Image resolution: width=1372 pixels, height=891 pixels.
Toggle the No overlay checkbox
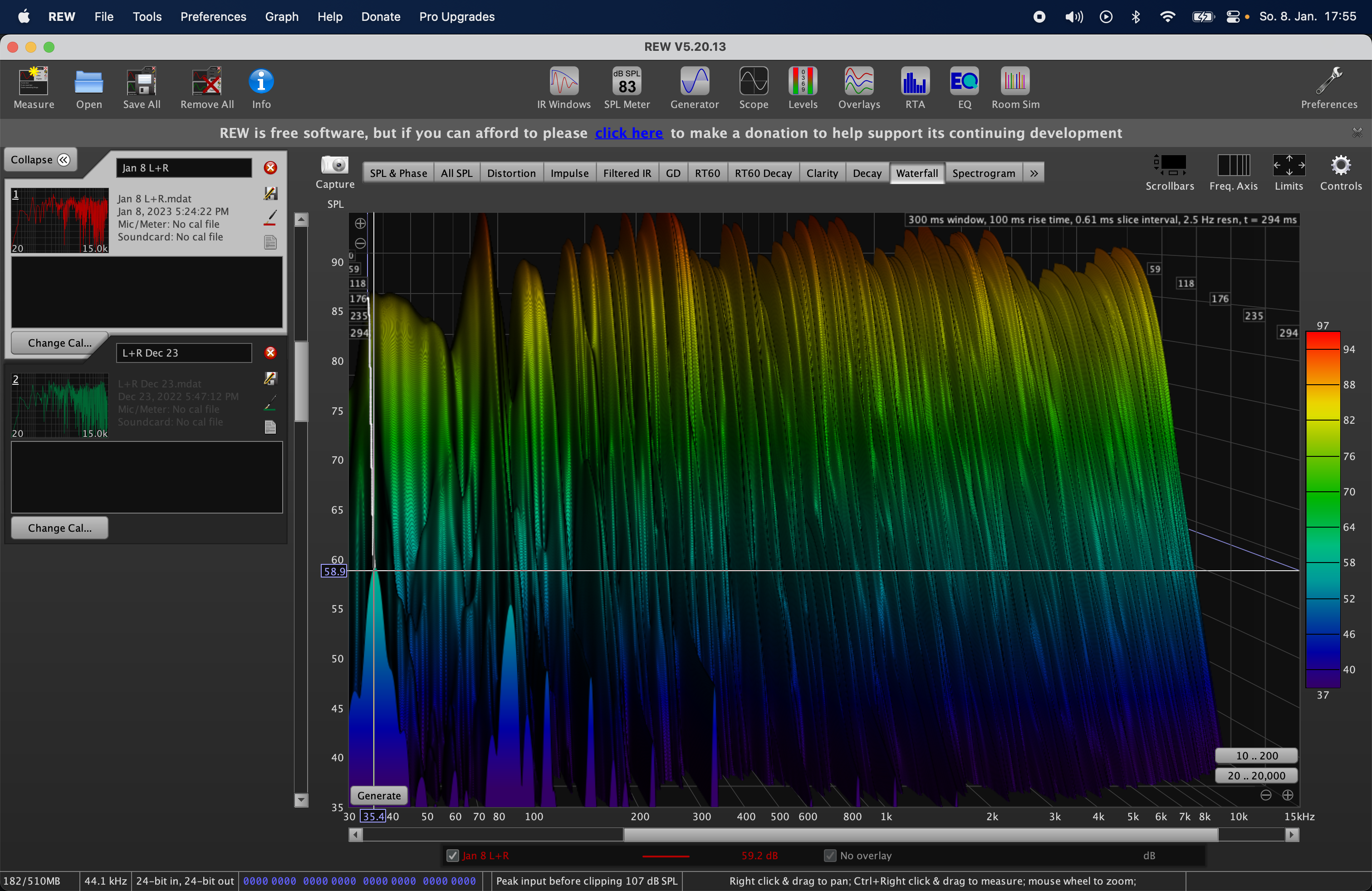pos(829,856)
